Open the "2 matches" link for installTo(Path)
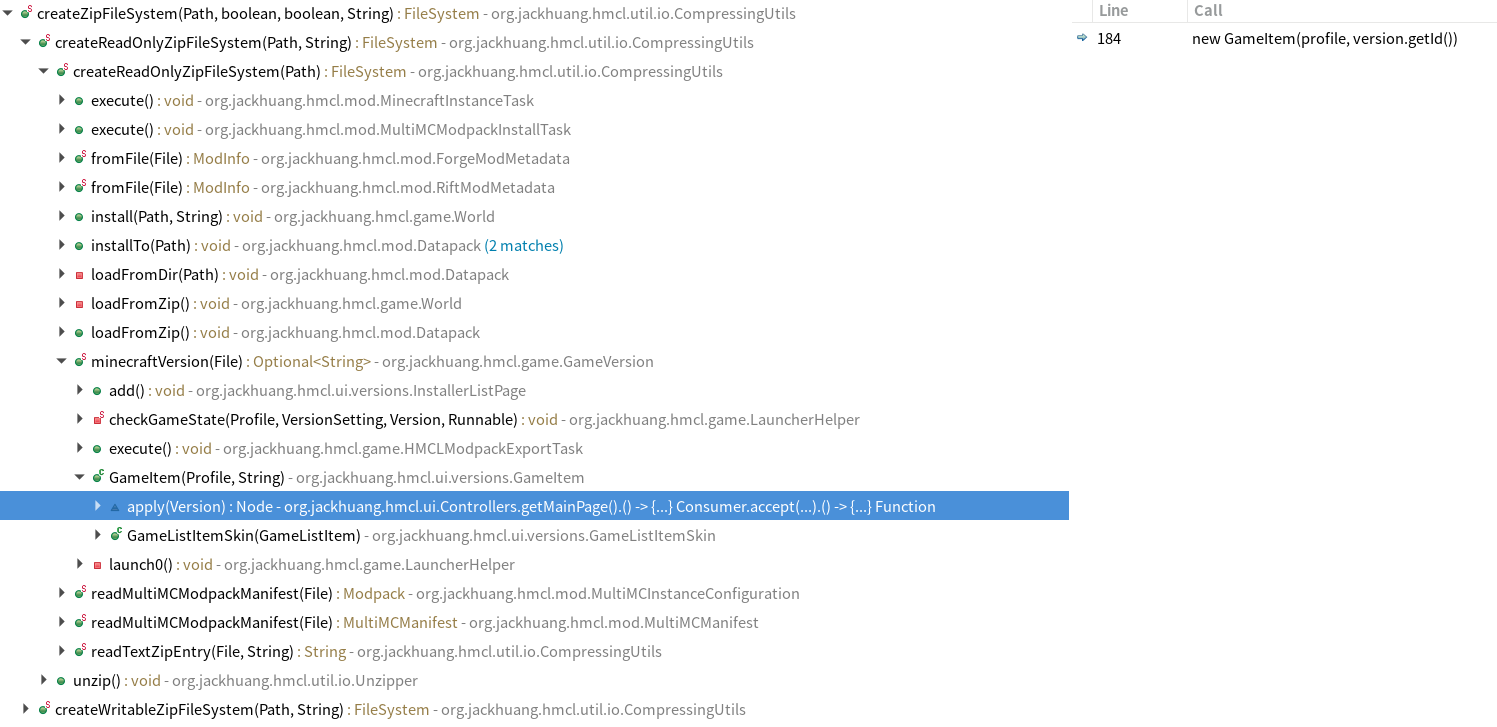The image size is (1497, 727). (x=523, y=245)
